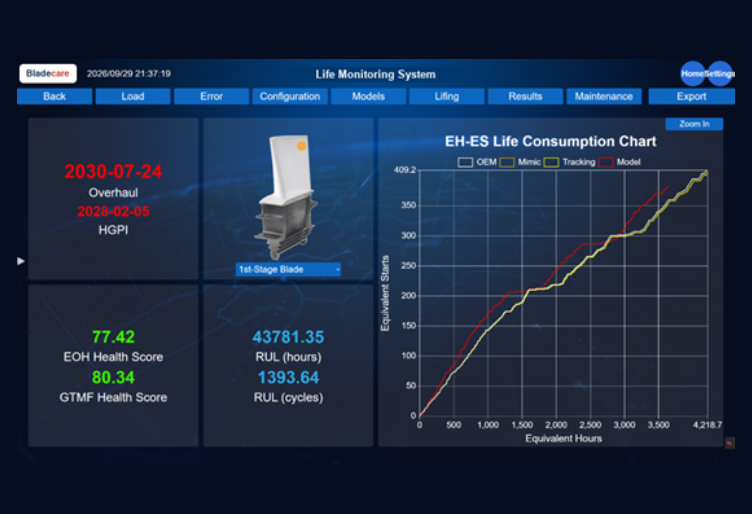
Task: Click the EOH Health Score label
Action: click(x=113, y=357)
